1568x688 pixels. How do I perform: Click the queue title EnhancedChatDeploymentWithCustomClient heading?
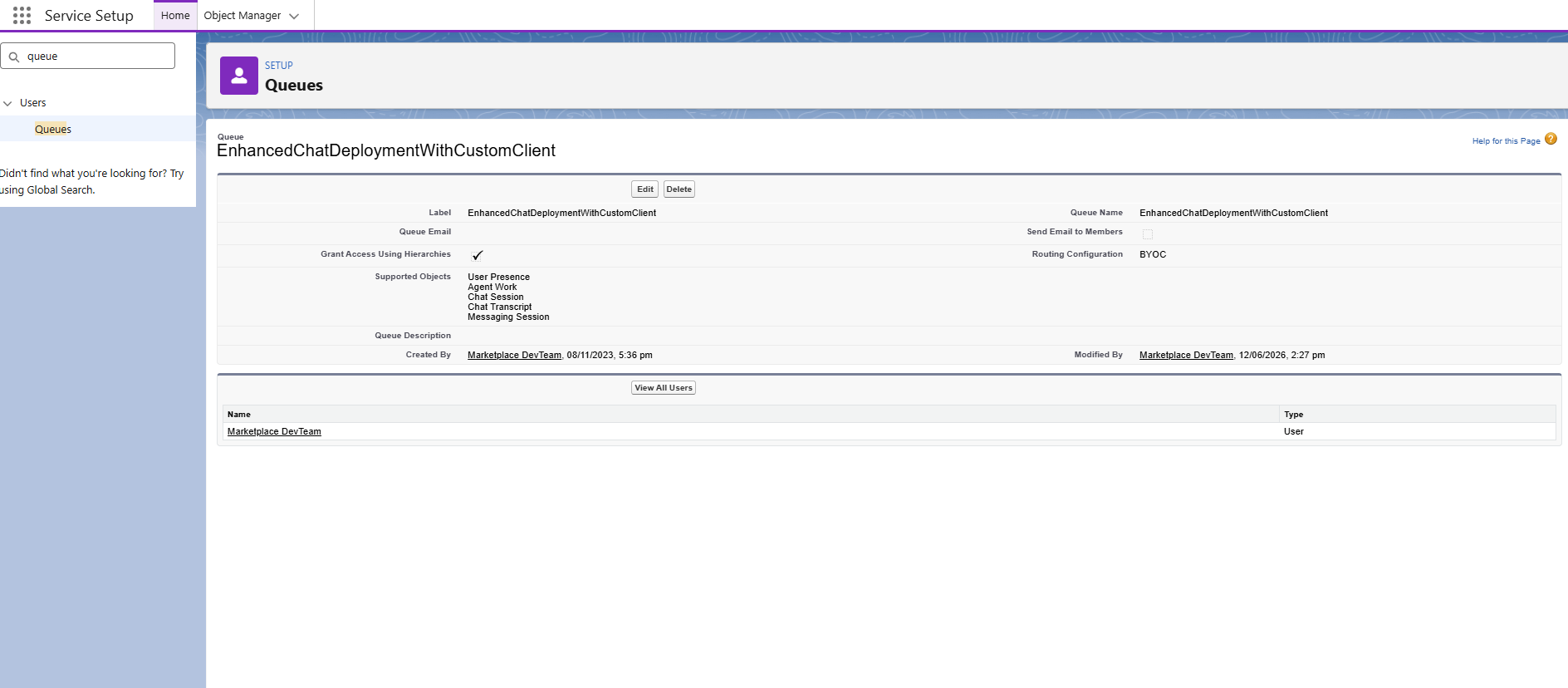point(386,150)
